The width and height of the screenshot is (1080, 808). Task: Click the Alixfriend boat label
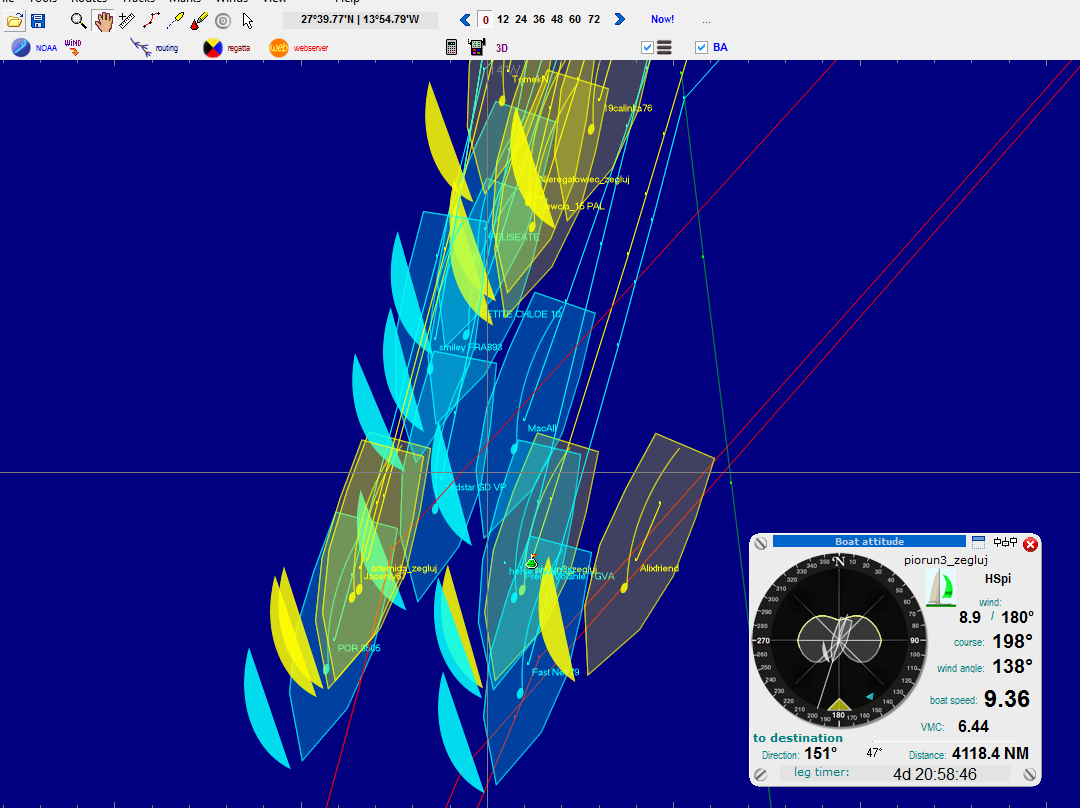click(659, 568)
